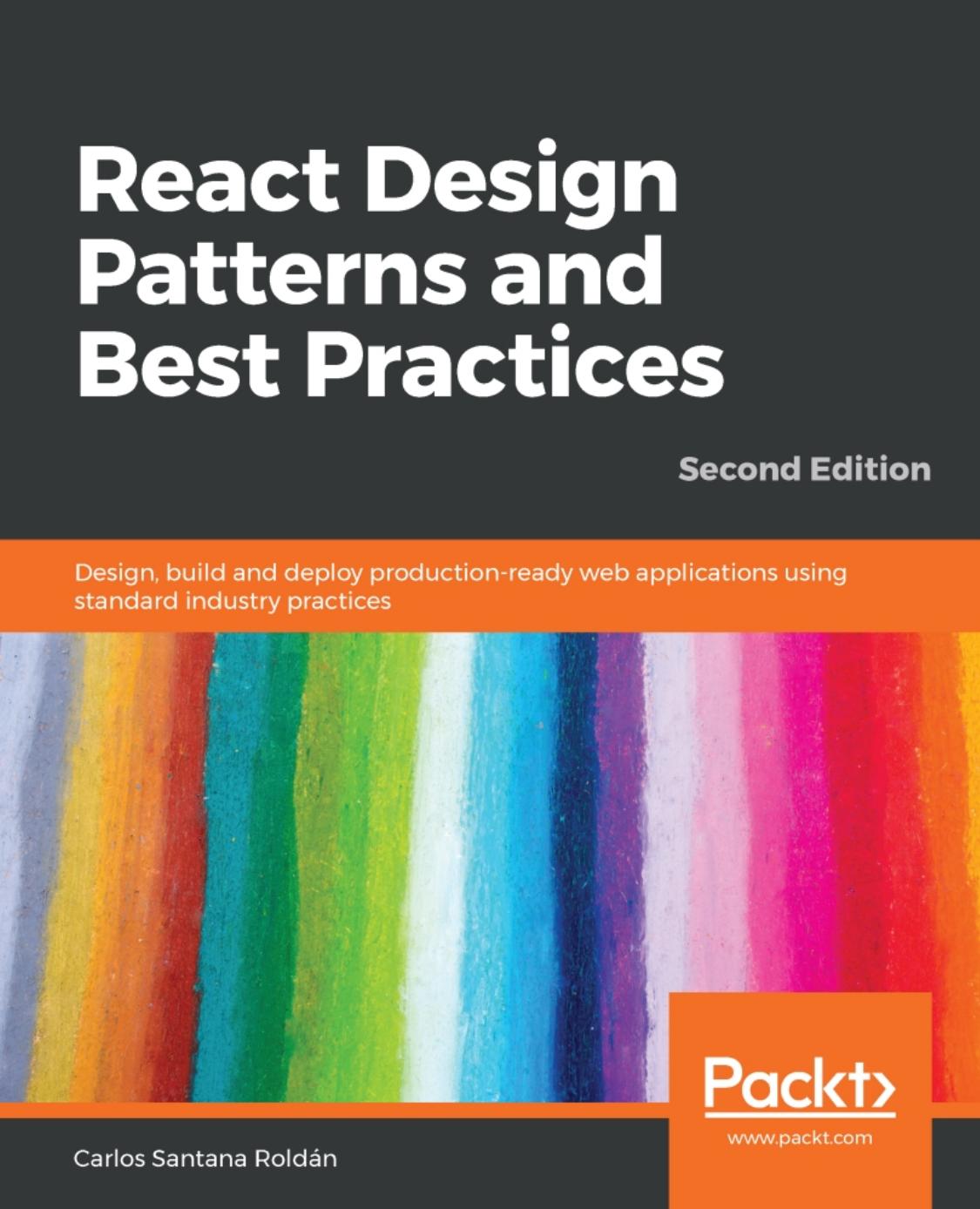Click the React book cover title text
Viewport: 980px width, 1209px height.
pos(383,270)
